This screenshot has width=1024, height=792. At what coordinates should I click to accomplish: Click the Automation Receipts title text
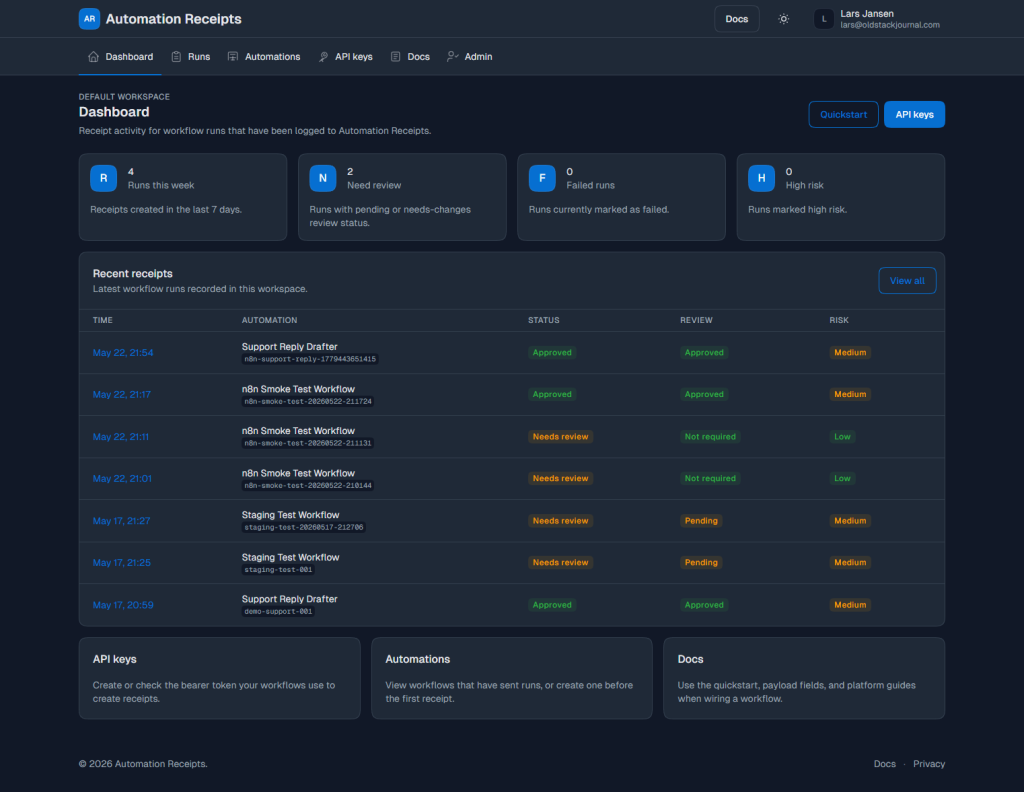point(174,19)
